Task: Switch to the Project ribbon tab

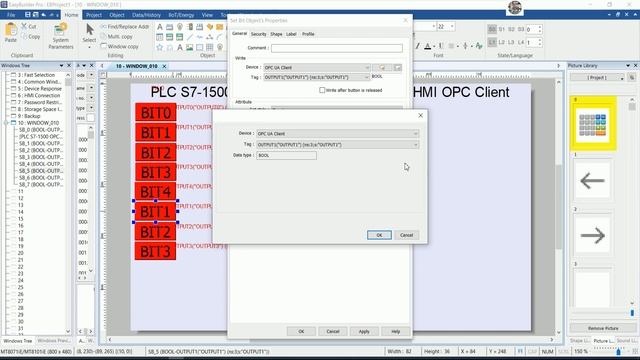Action: point(93,15)
